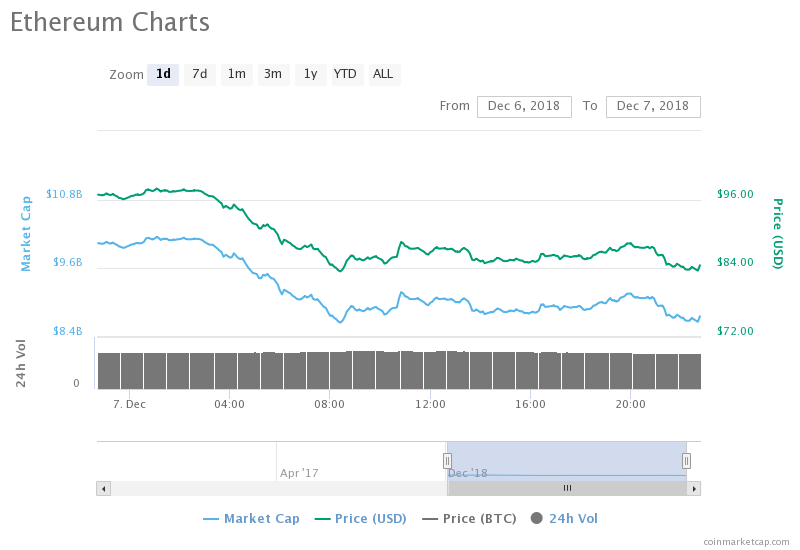Set zoom range to 1m
The image size is (800, 550).
click(237, 74)
